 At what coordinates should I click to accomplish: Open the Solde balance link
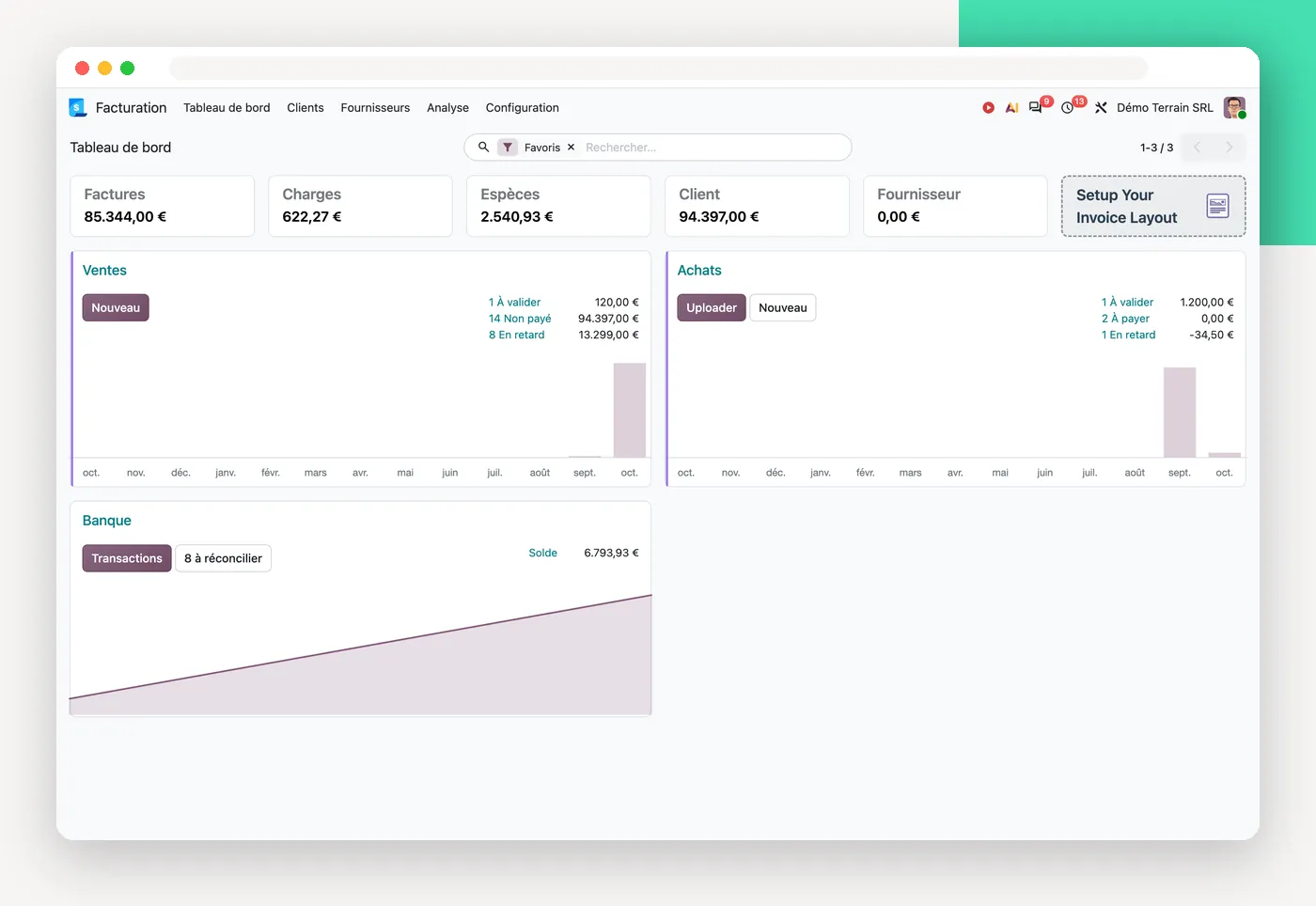click(542, 553)
